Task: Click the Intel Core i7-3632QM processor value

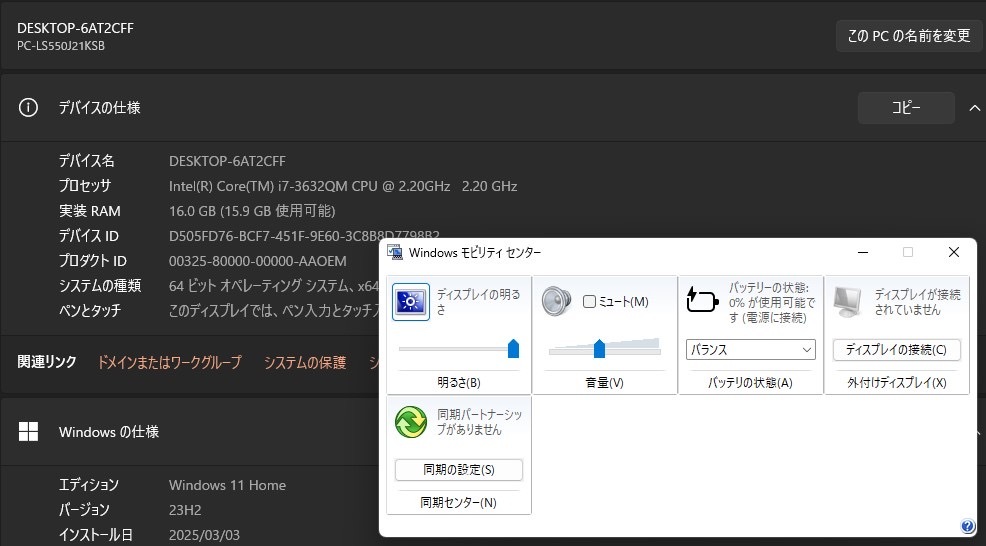Action: (343, 186)
